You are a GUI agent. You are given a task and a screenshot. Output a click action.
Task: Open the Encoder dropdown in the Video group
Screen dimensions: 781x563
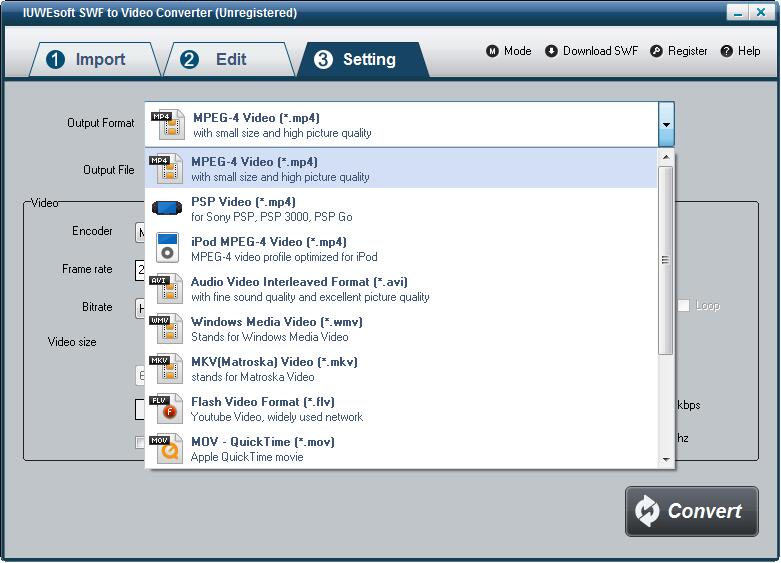click(x=140, y=232)
